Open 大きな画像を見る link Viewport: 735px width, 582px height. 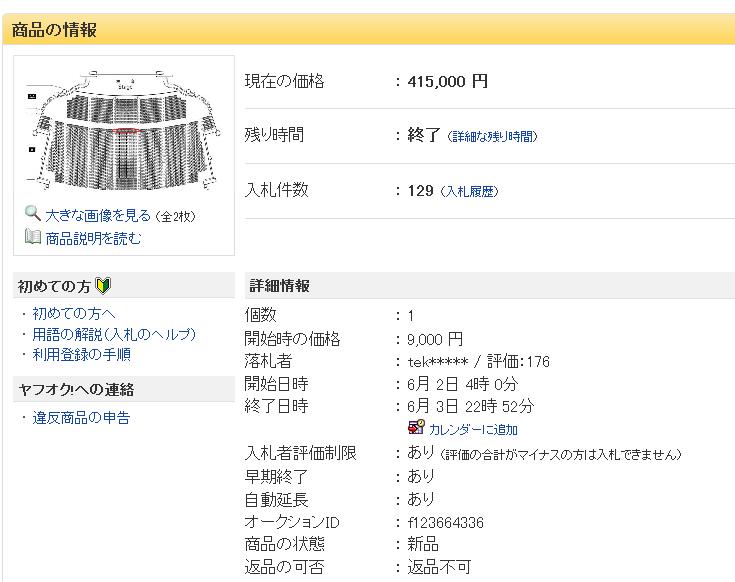[x=98, y=215]
